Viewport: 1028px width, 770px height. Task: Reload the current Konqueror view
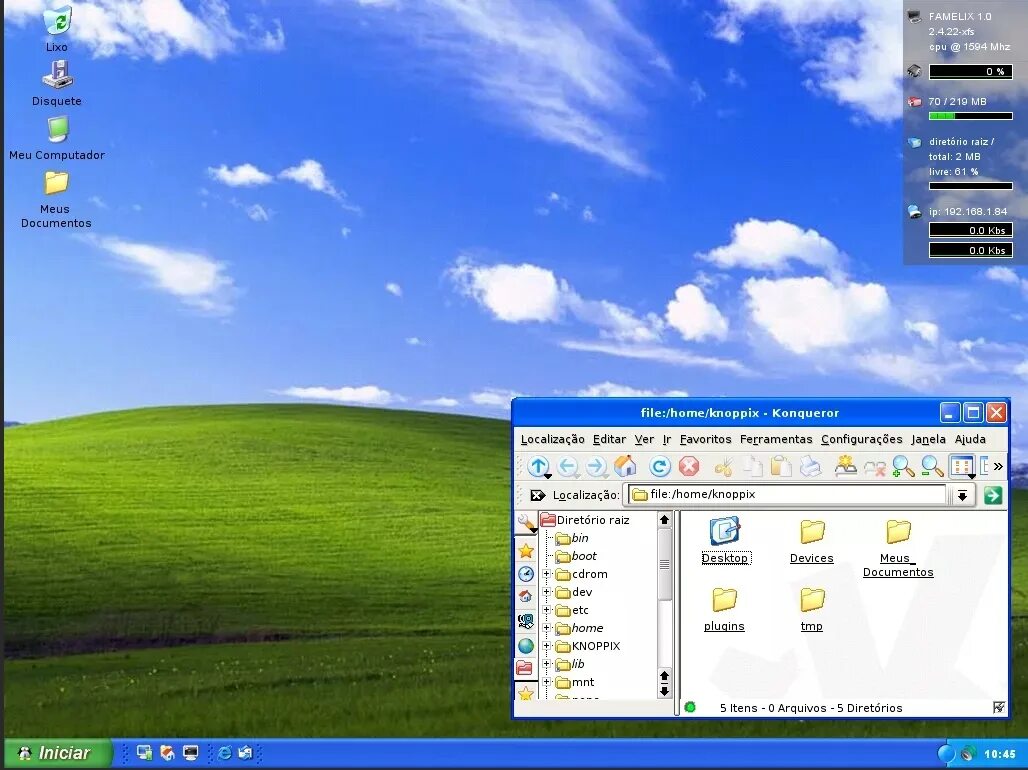click(660, 466)
